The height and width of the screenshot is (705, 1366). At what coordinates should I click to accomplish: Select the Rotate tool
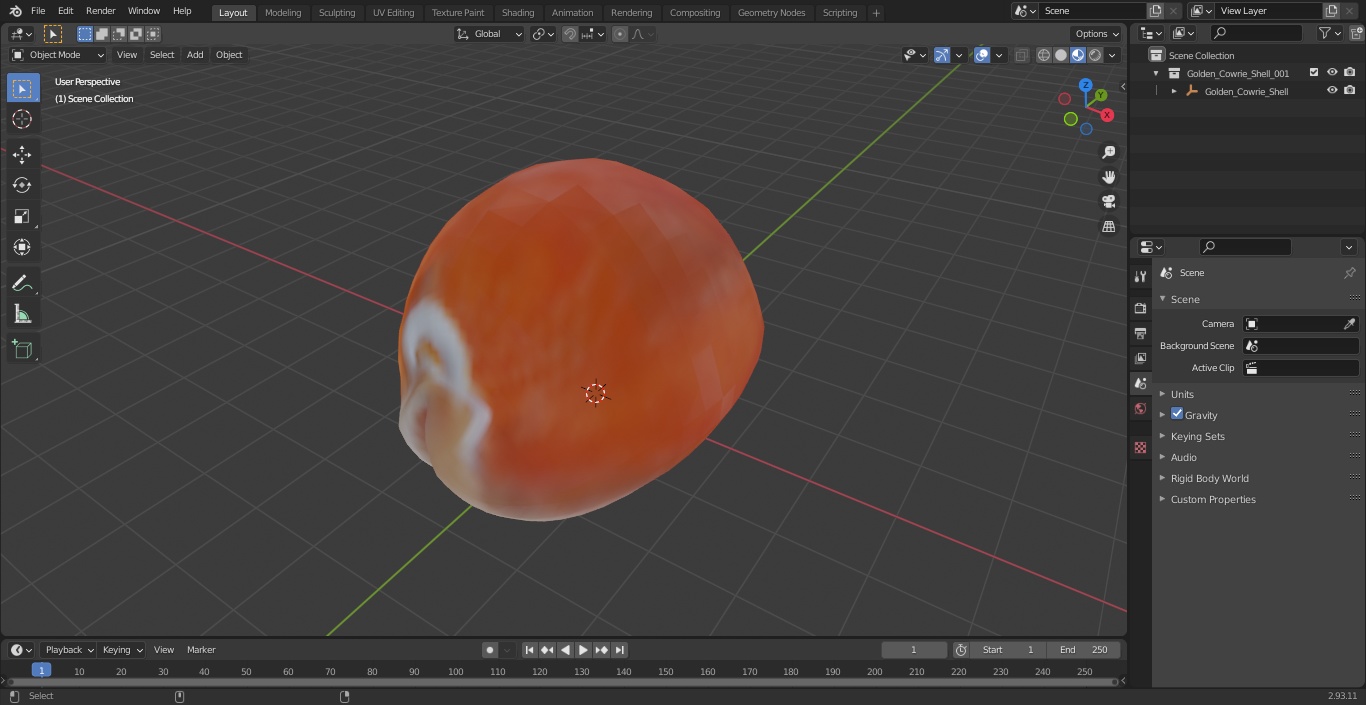click(x=22, y=185)
